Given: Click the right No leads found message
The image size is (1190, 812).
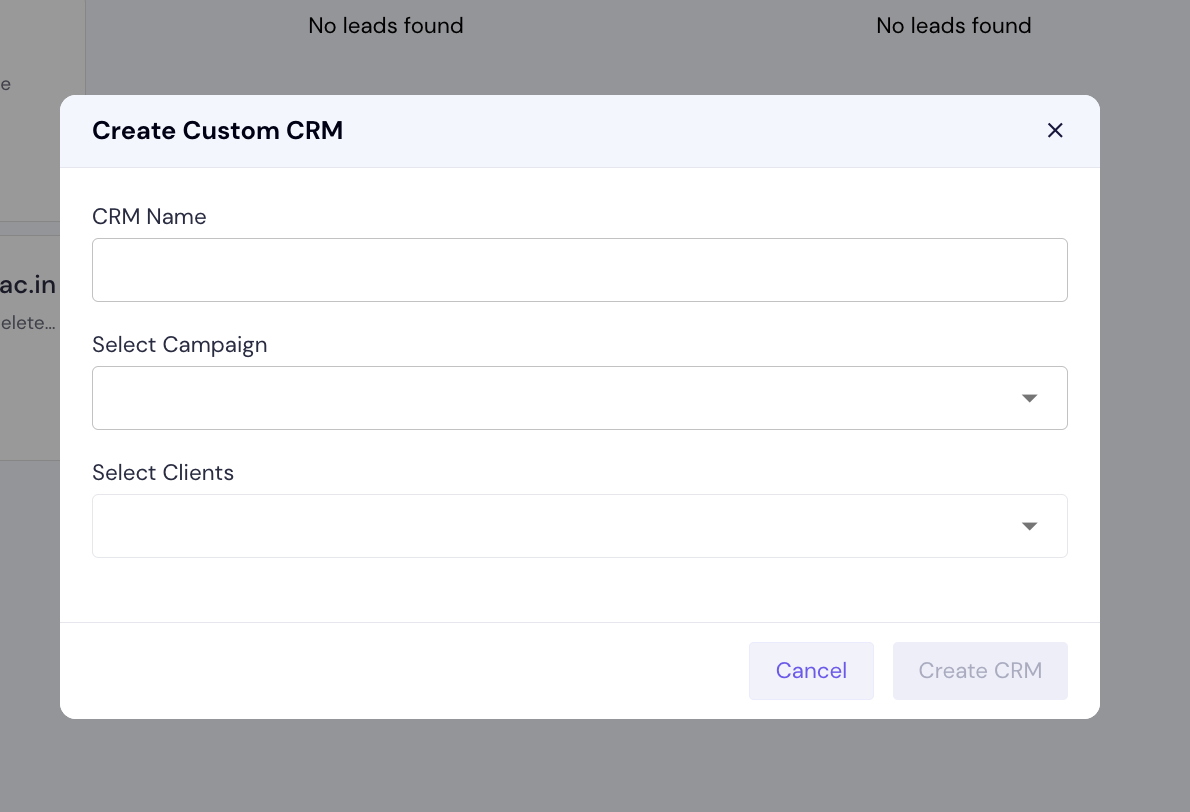Looking at the screenshot, I should point(954,26).
